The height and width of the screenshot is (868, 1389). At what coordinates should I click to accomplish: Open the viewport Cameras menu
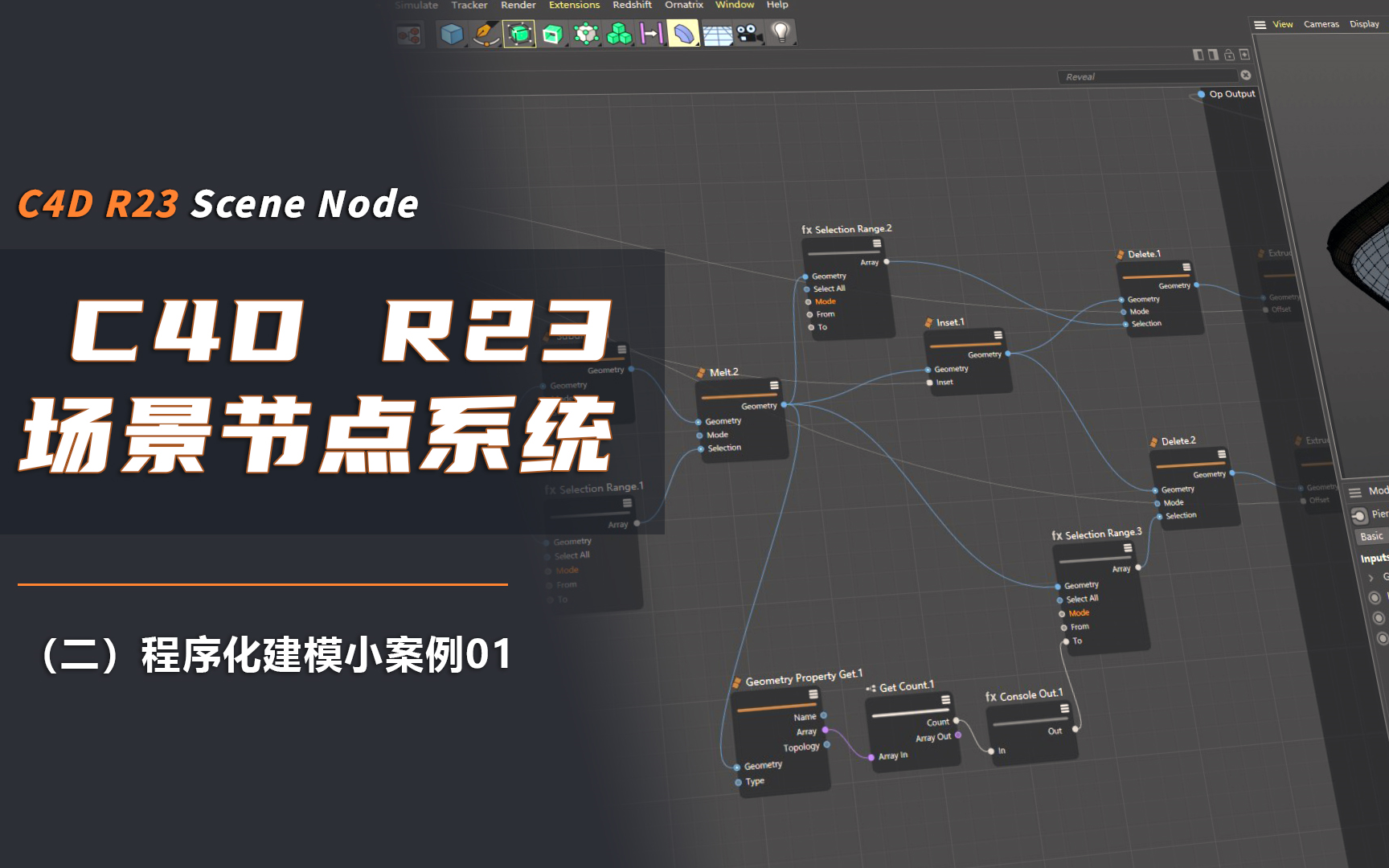(1321, 24)
